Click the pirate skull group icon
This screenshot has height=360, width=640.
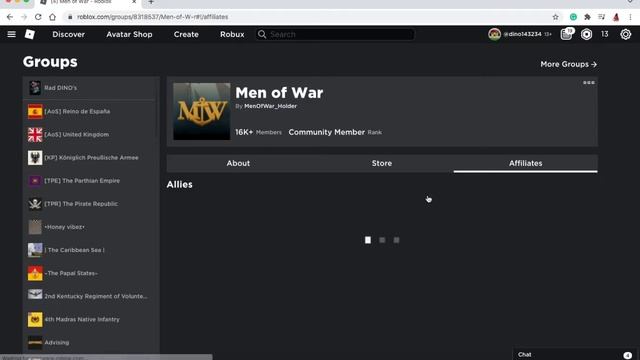coord(35,204)
